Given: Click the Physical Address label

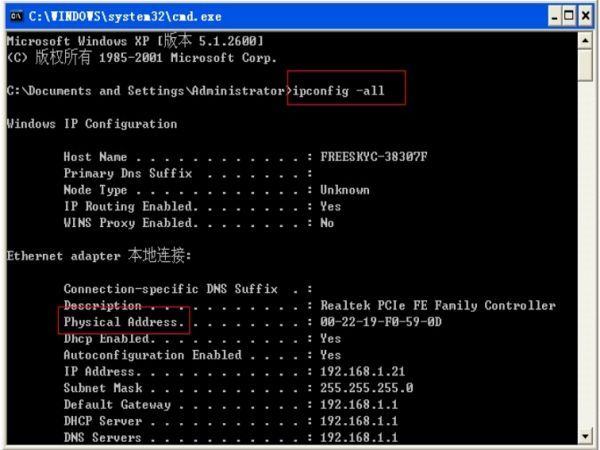Looking at the screenshot, I should coord(121,322).
